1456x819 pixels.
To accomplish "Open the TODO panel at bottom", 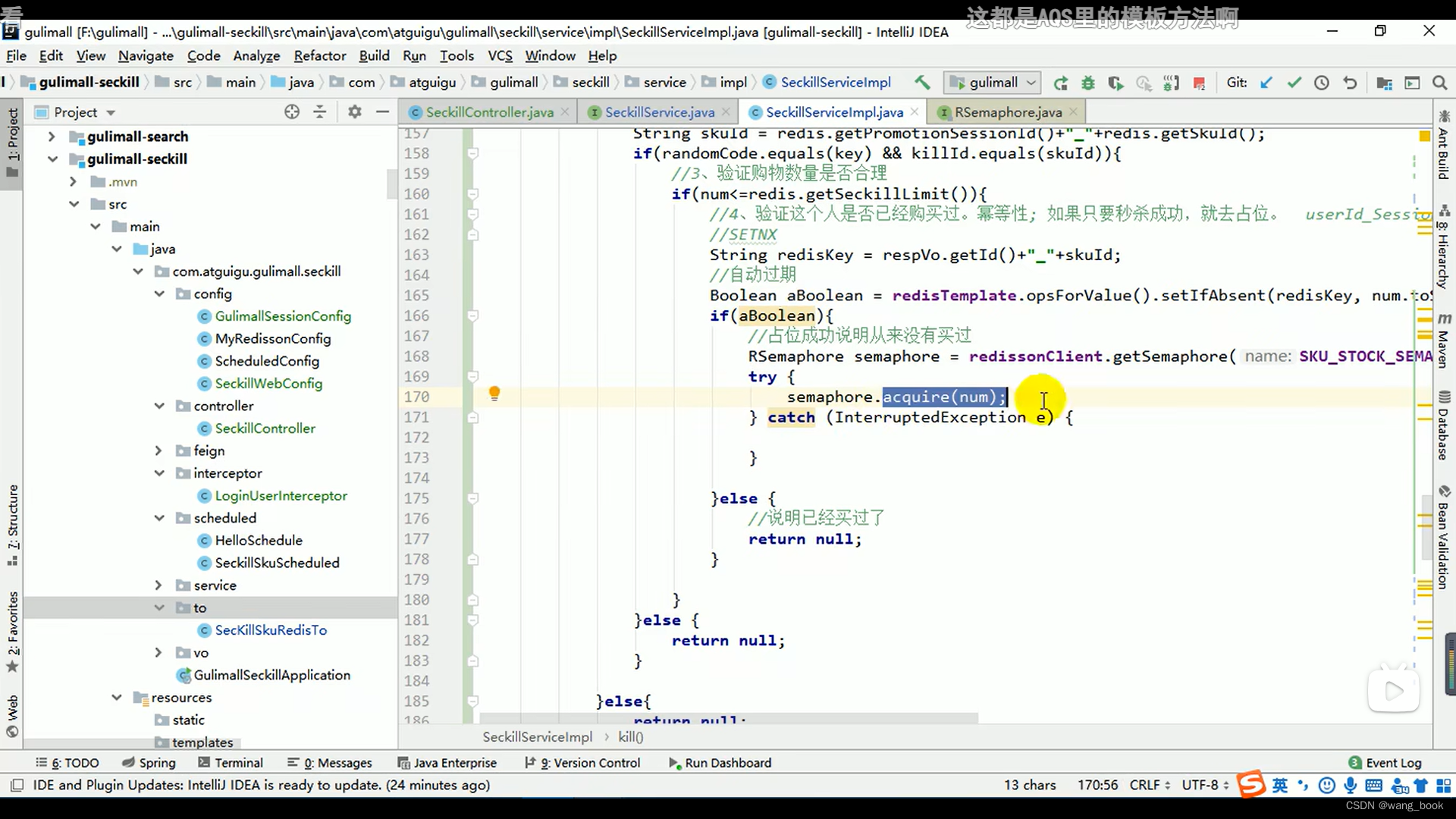I will point(71,762).
